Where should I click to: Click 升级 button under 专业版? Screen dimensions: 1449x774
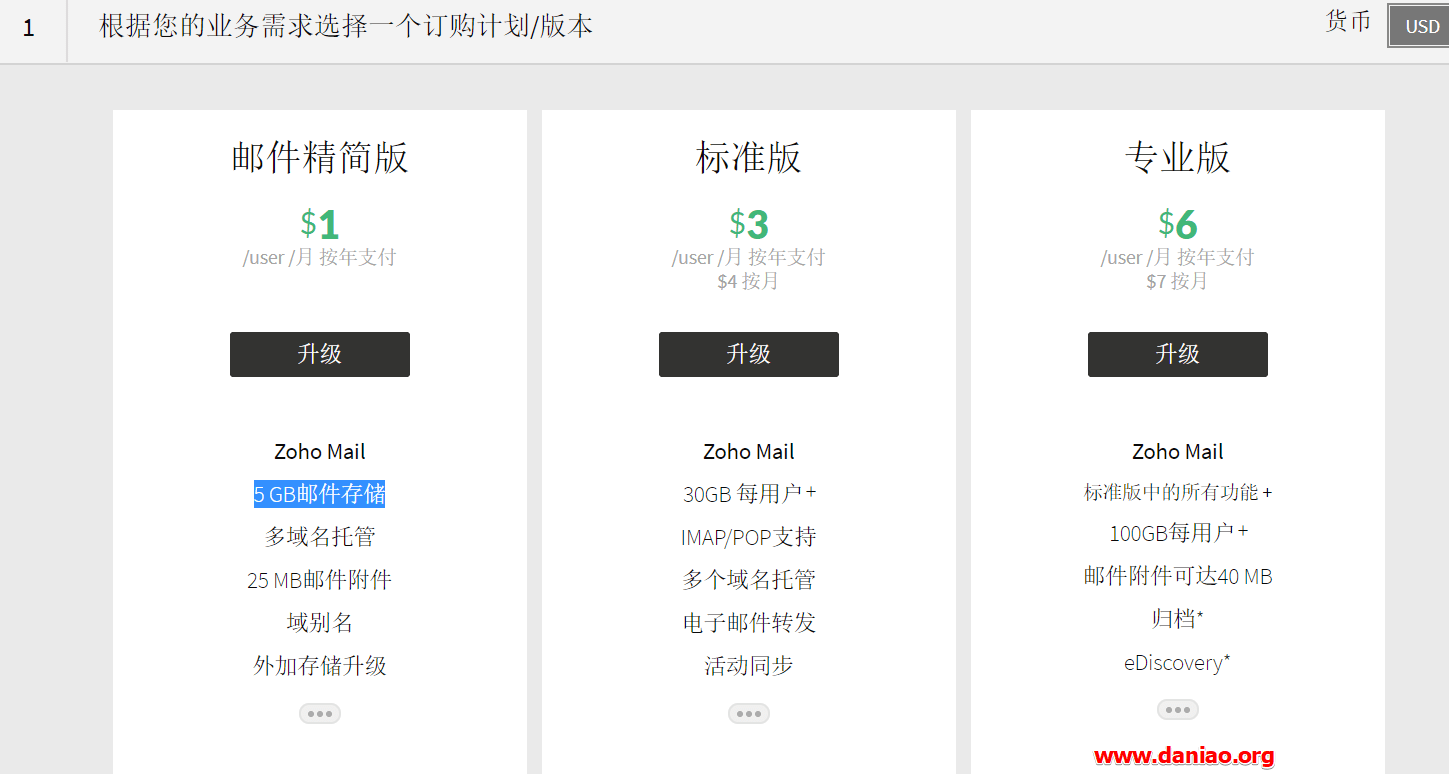click(1178, 354)
